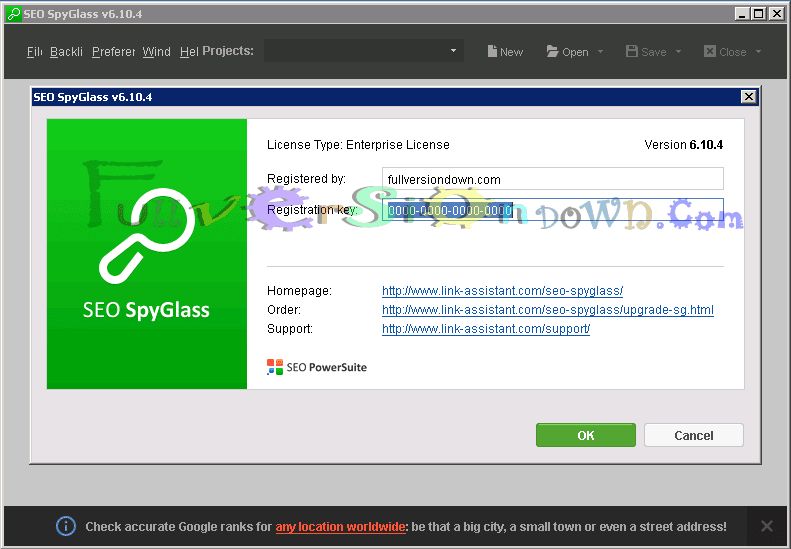Open the Support link

pos(486,329)
